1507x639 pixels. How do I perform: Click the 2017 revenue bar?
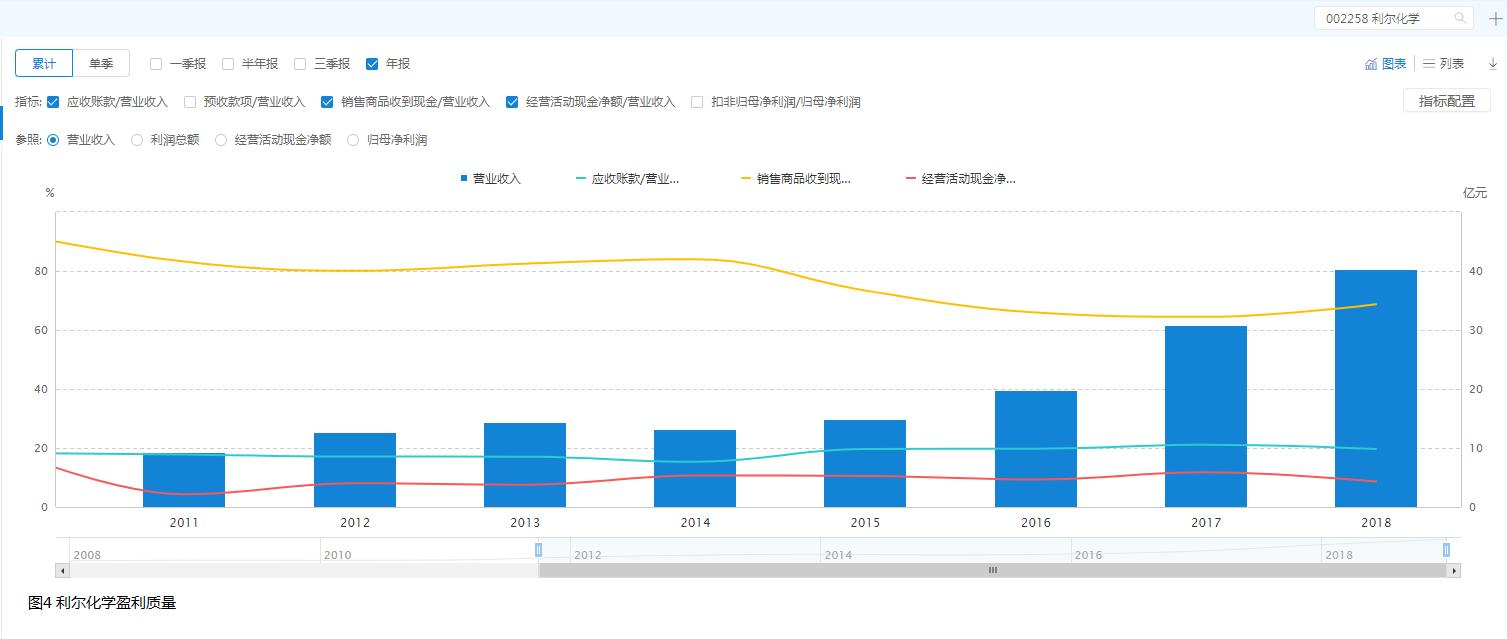(x=1206, y=416)
